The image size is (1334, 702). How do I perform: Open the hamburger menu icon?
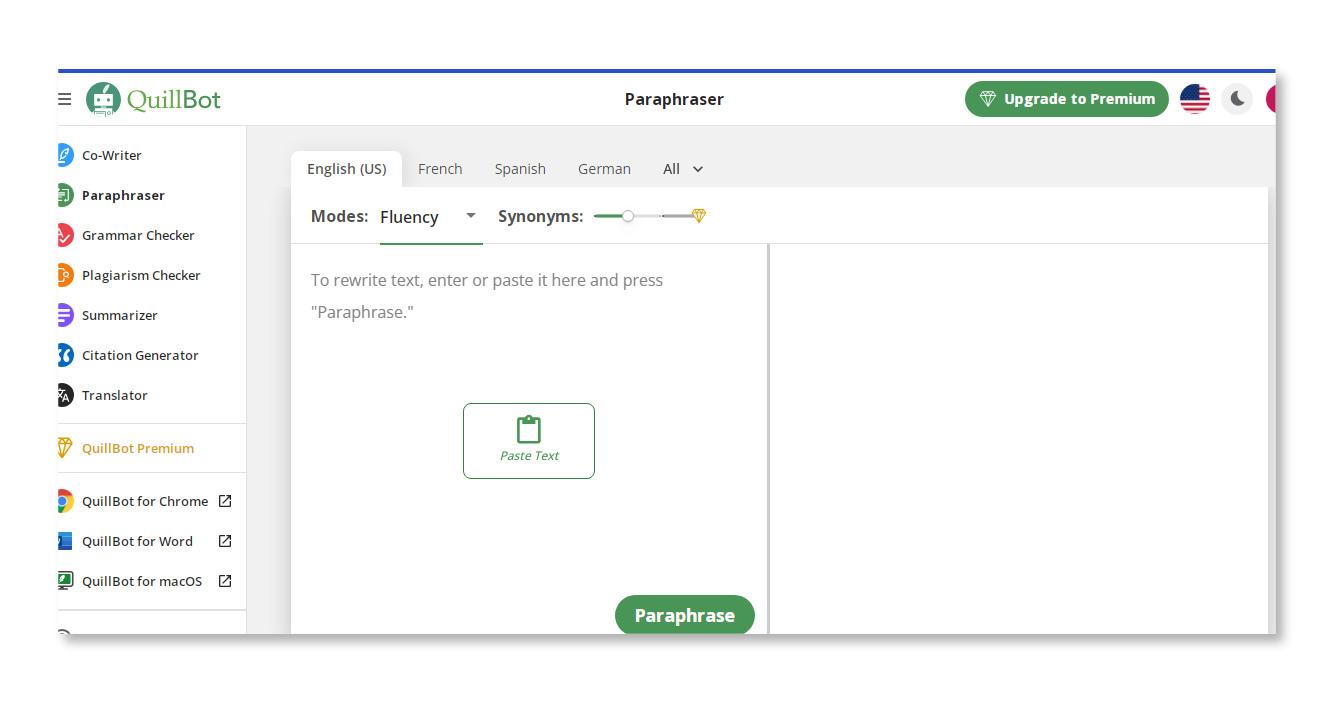click(x=65, y=99)
